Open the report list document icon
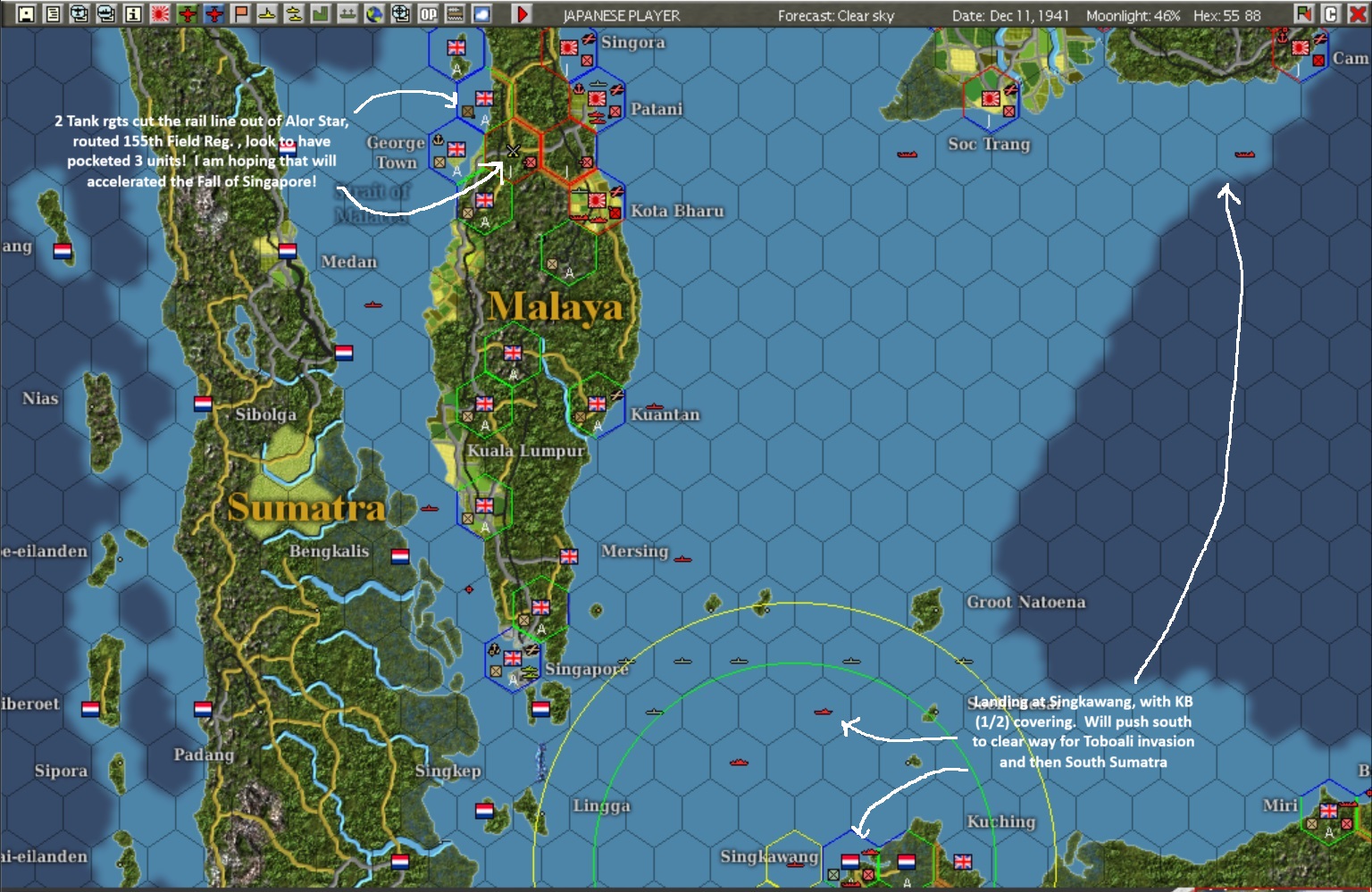 pos(53,13)
